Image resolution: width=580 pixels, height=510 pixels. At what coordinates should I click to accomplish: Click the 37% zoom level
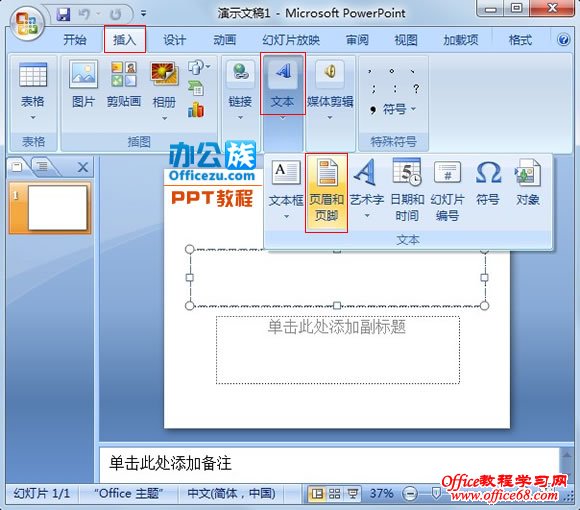pyautogui.click(x=382, y=493)
